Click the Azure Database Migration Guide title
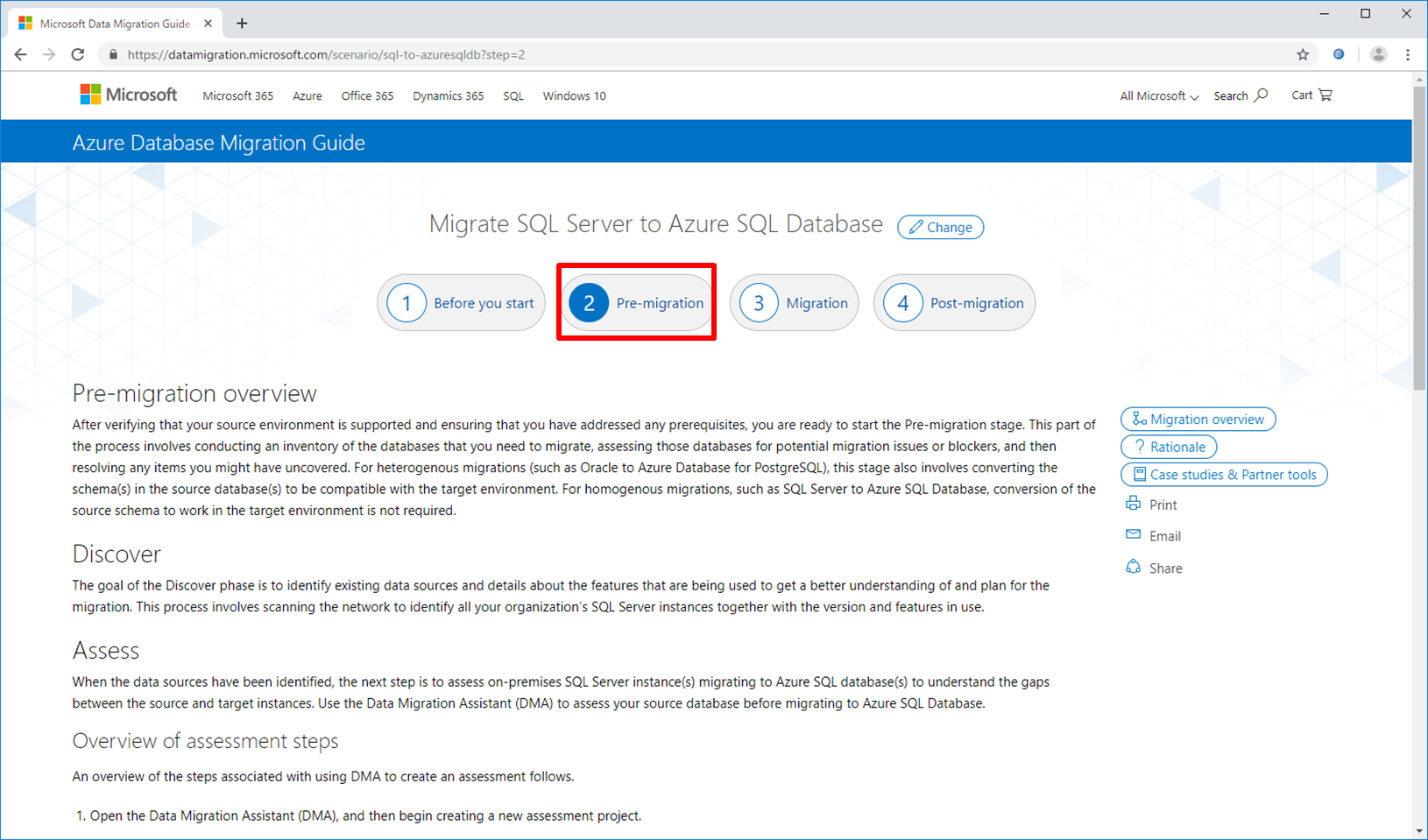This screenshot has height=840, width=1428. (219, 143)
